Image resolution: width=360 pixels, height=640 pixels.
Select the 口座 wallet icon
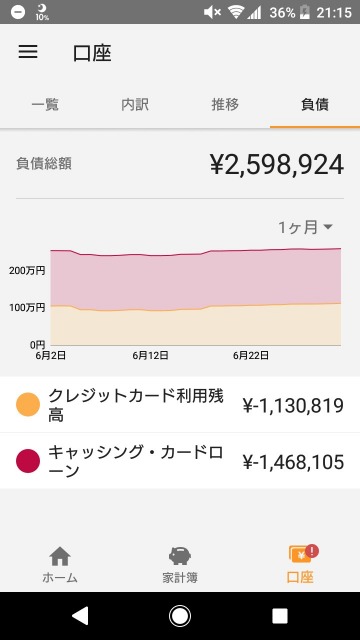(x=300, y=555)
